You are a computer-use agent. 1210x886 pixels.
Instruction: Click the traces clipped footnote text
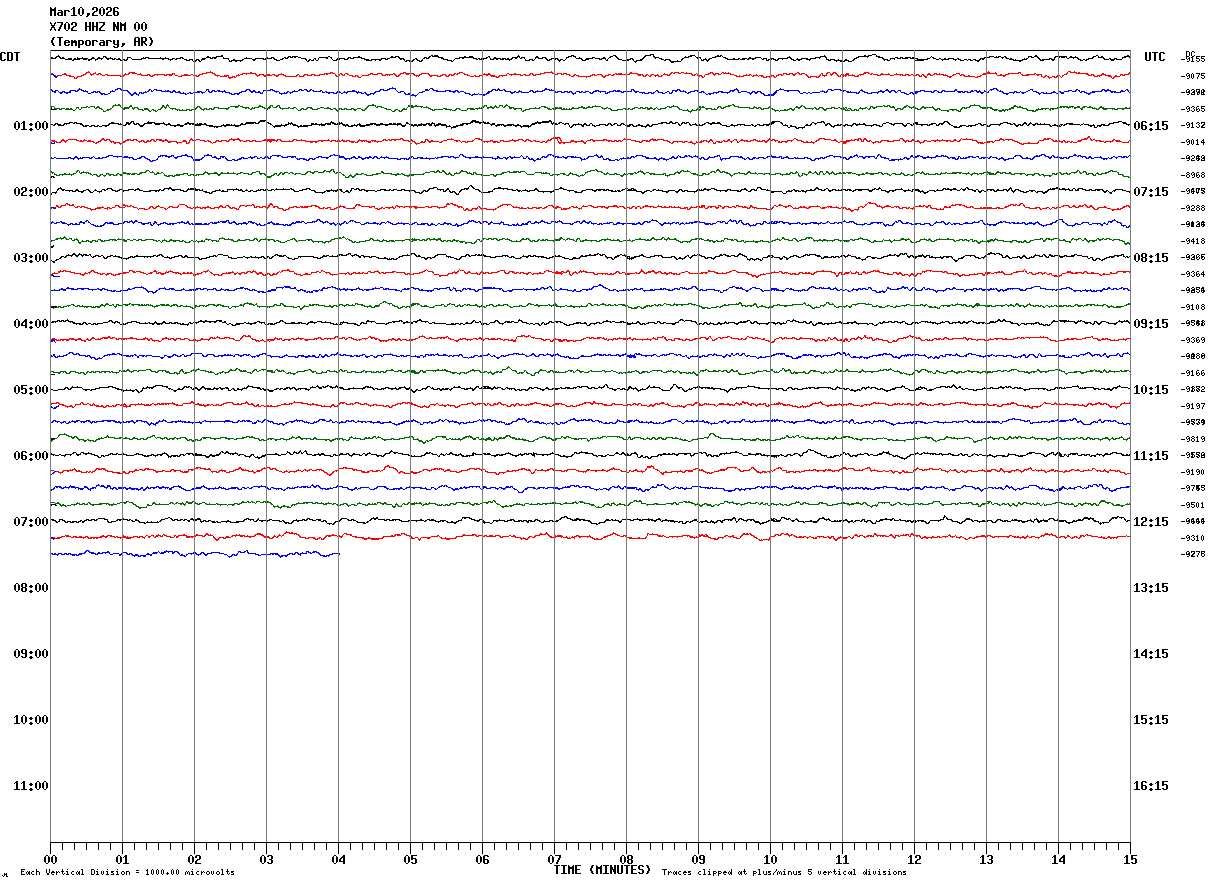click(784, 873)
